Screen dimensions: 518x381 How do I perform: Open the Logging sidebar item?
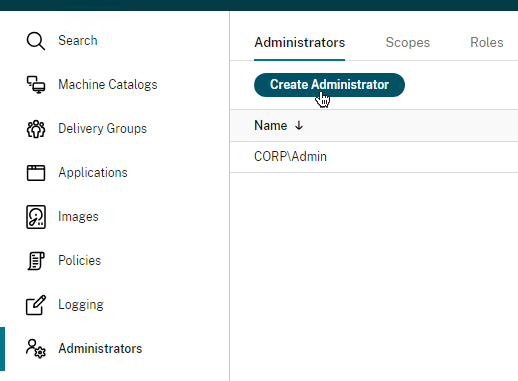point(81,305)
